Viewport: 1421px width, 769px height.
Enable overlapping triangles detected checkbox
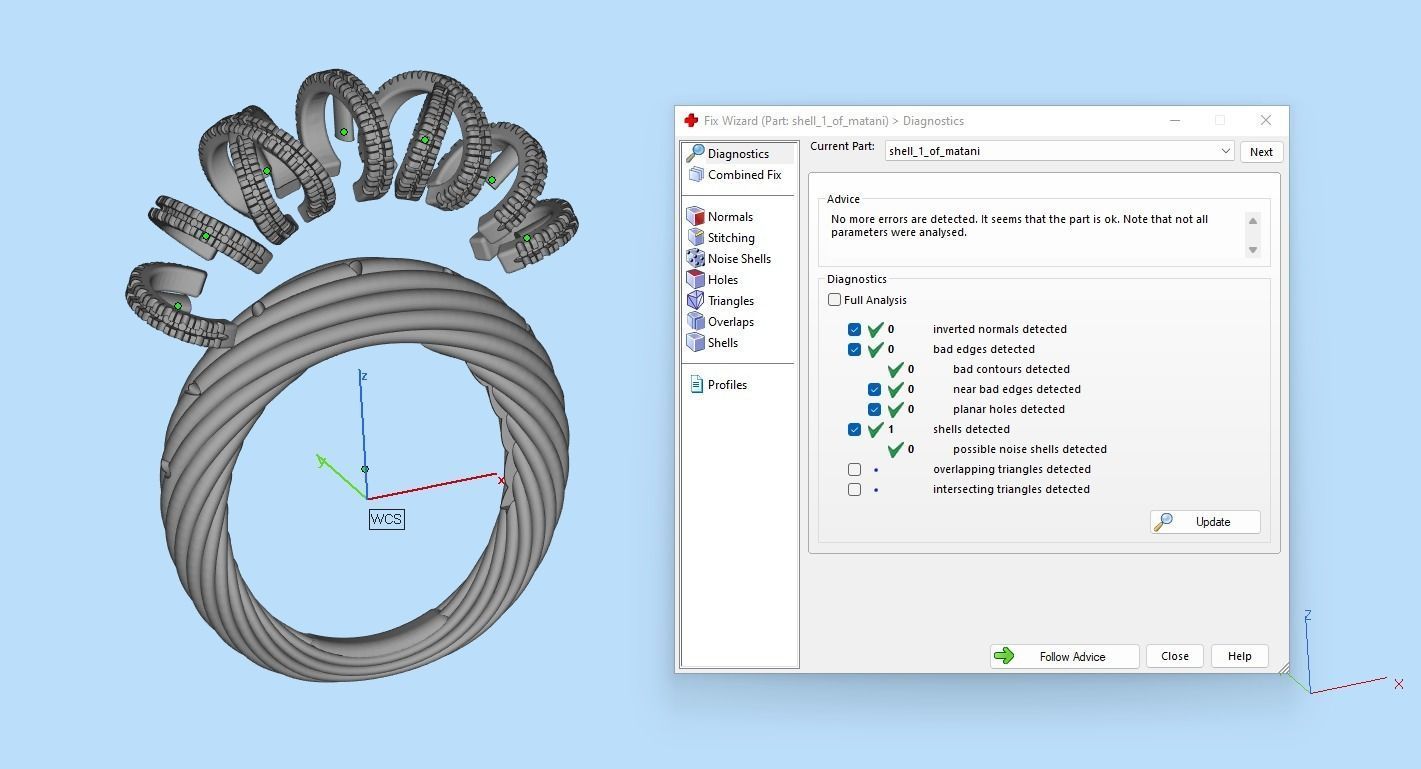tap(854, 469)
